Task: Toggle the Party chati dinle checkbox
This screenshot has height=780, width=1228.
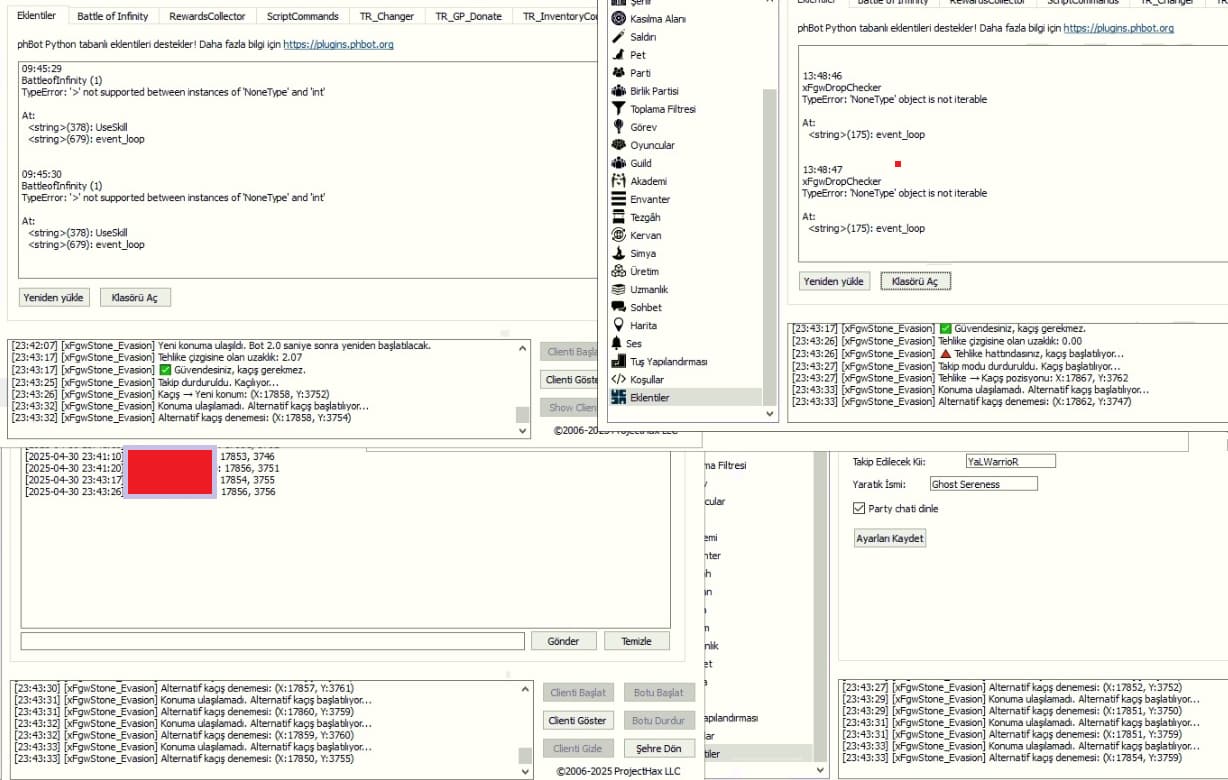Action: (859, 508)
